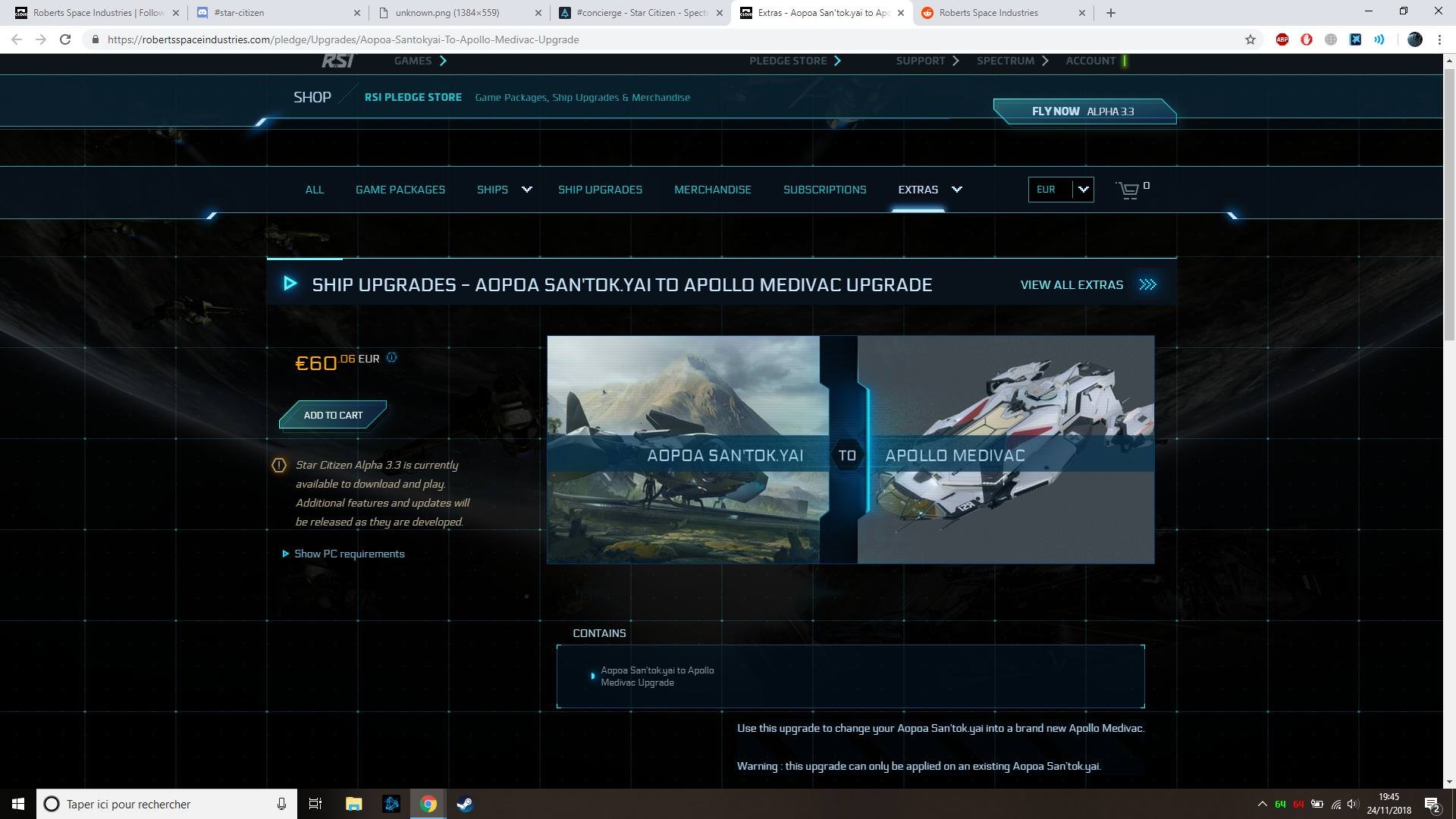Click the Windows Task View icon
Viewport: 1456px width, 819px height.
pos(315,804)
